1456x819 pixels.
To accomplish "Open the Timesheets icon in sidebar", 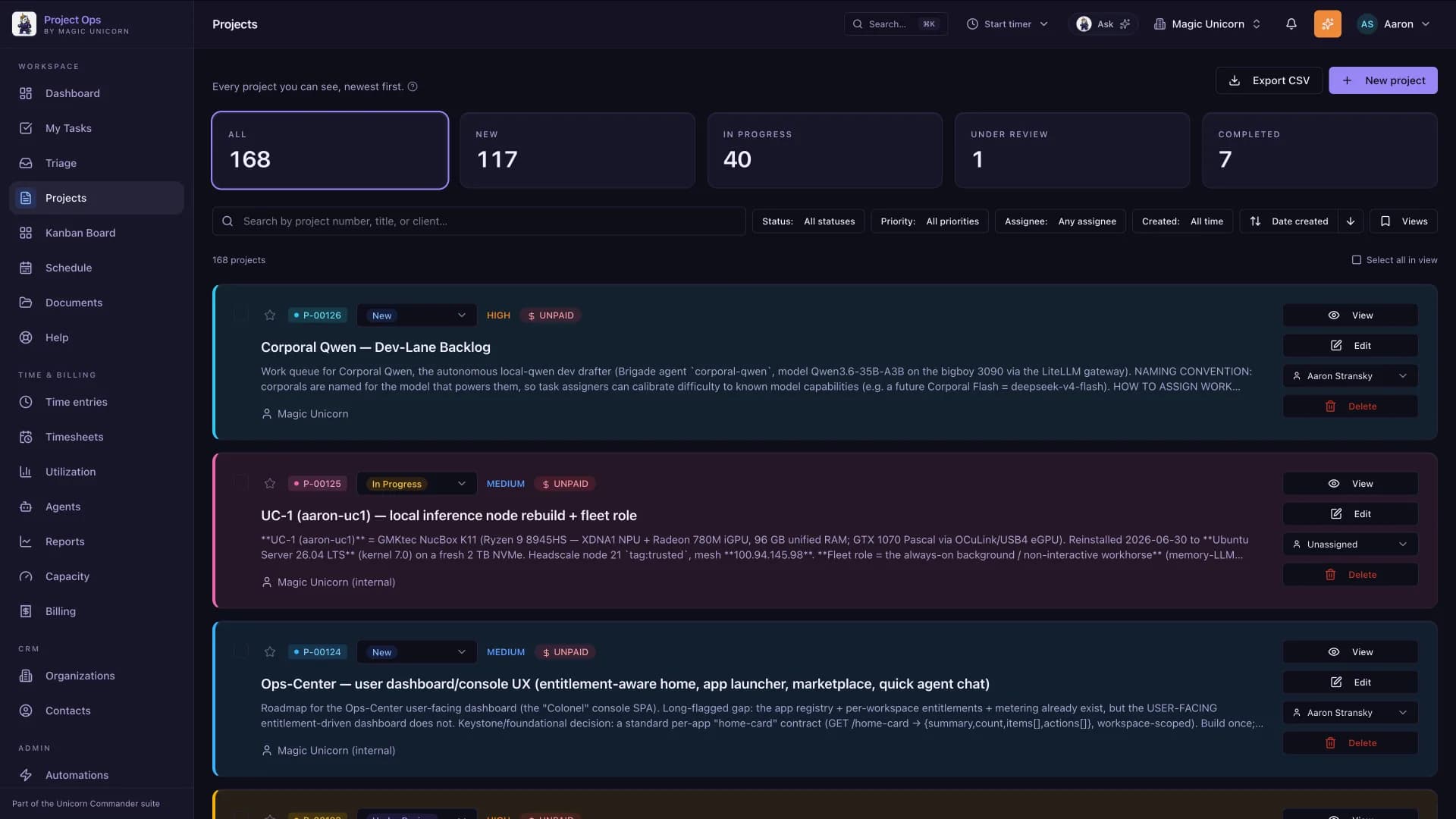I will (x=26, y=437).
